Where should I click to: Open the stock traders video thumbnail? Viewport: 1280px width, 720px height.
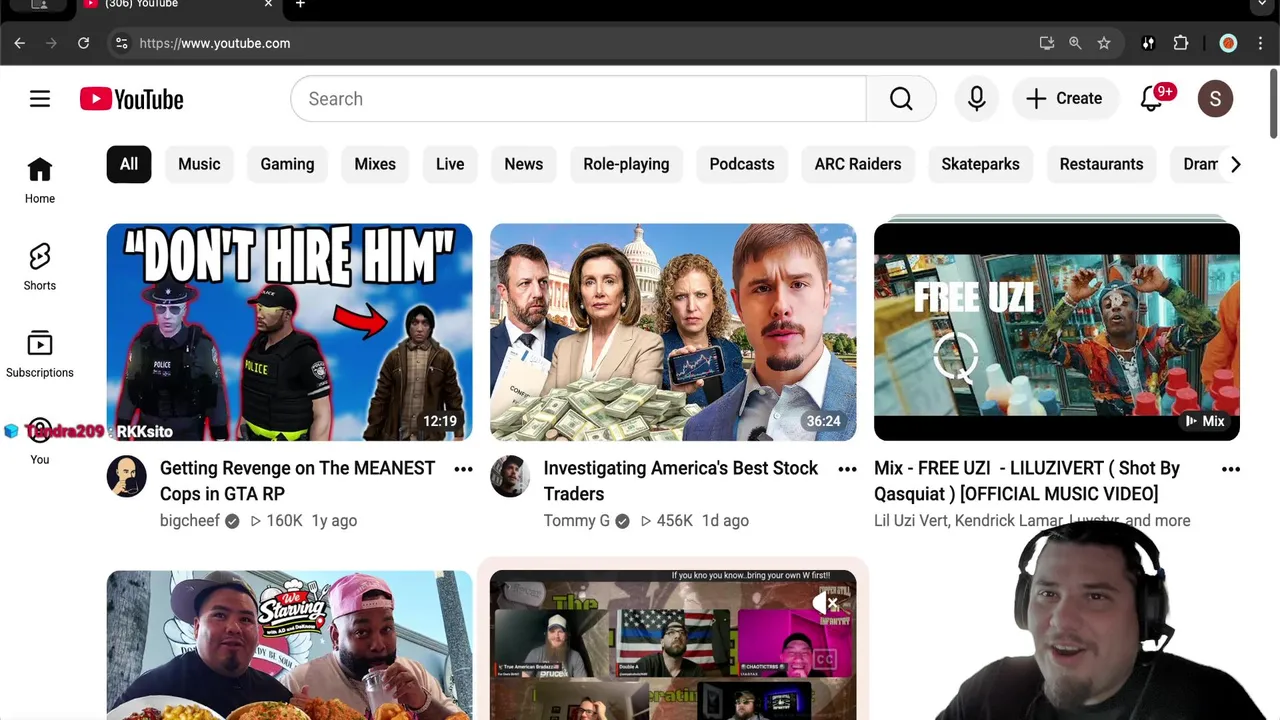pyautogui.click(x=673, y=332)
